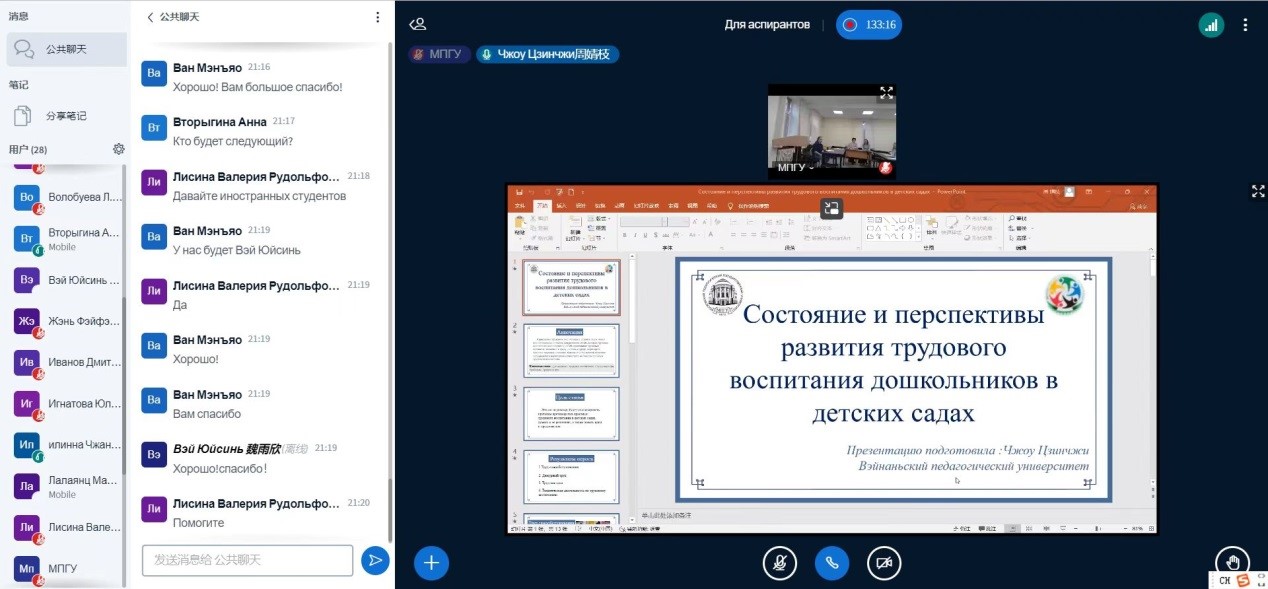
Task: Make the МПГУ webcam video fullscreen
Action: tap(886, 93)
